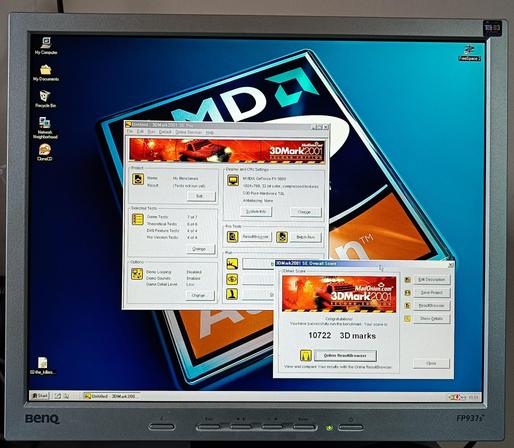Click the NVIDIA GeForce FX adapter text
The height and width of the screenshot is (448, 514).
[265, 179]
